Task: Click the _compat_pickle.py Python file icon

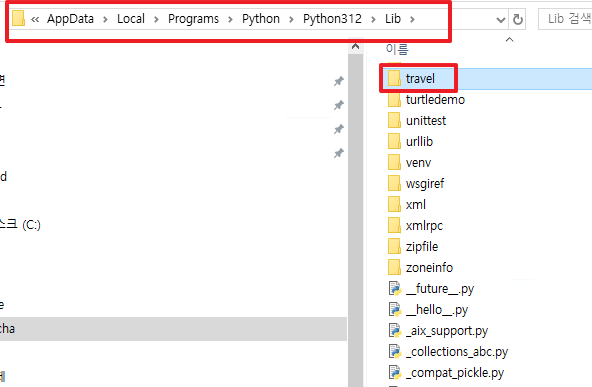Action: coord(395,373)
